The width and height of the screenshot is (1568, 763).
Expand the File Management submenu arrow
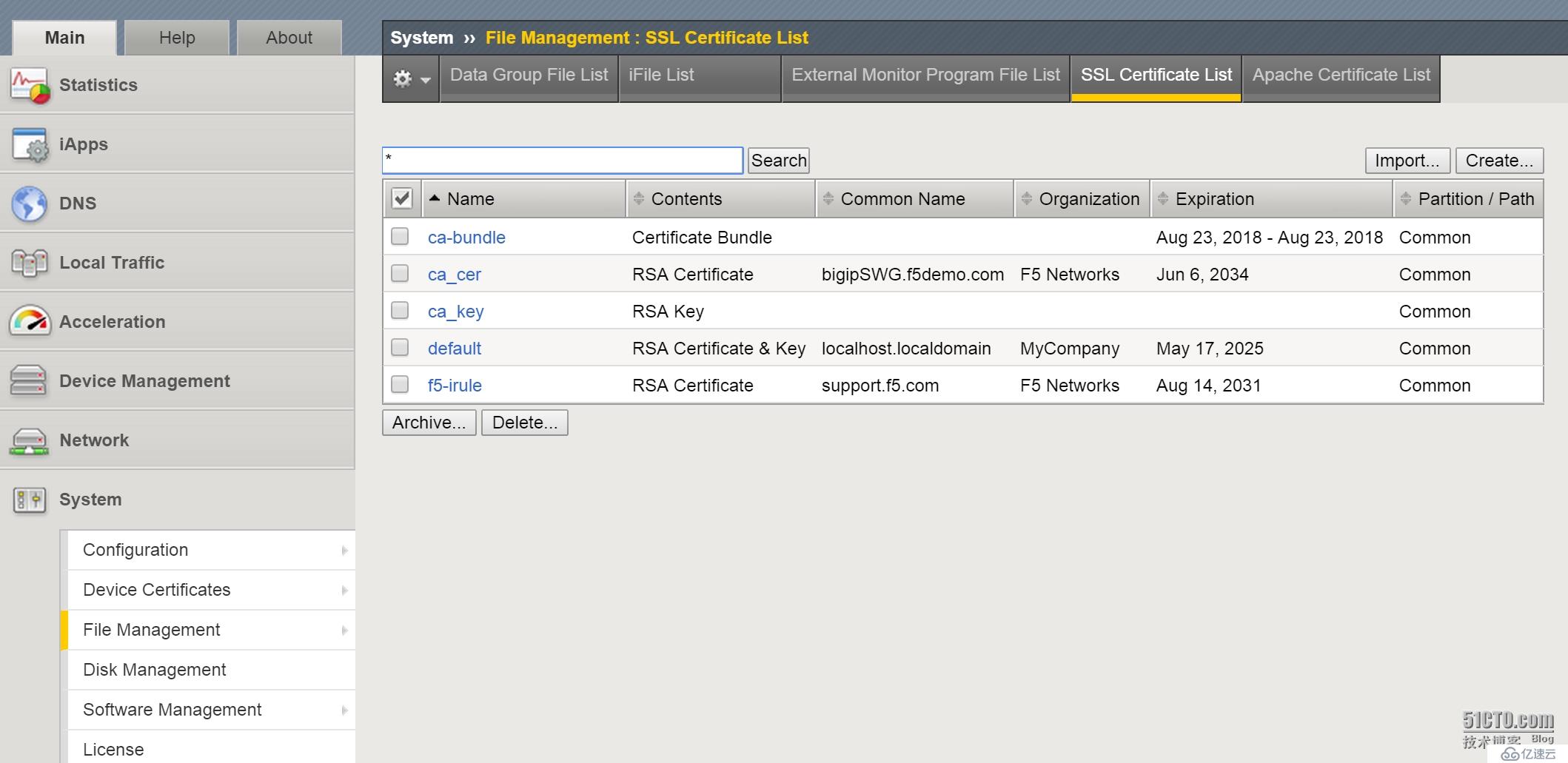click(x=344, y=631)
